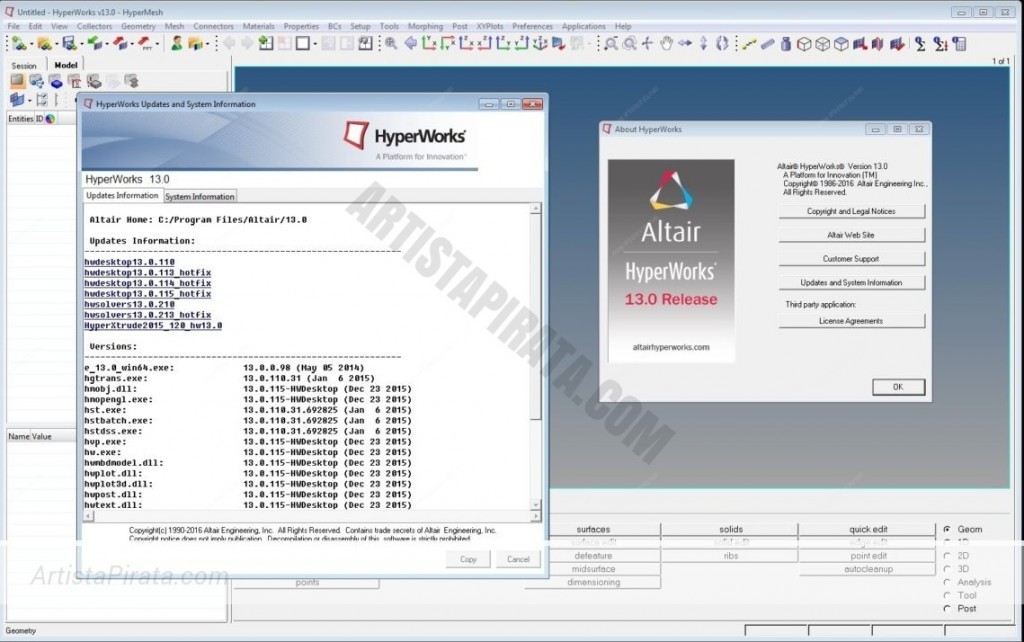Select the isometric view anchor-axis icon
Image resolution: width=1024 pixels, height=642 pixels.
click(x=539, y=44)
